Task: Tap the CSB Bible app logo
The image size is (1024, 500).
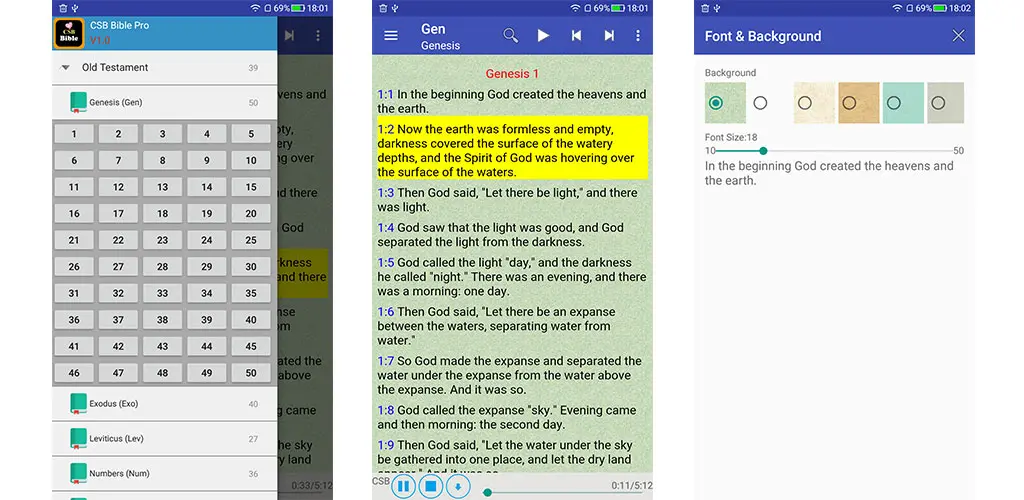Action: (x=69, y=33)
